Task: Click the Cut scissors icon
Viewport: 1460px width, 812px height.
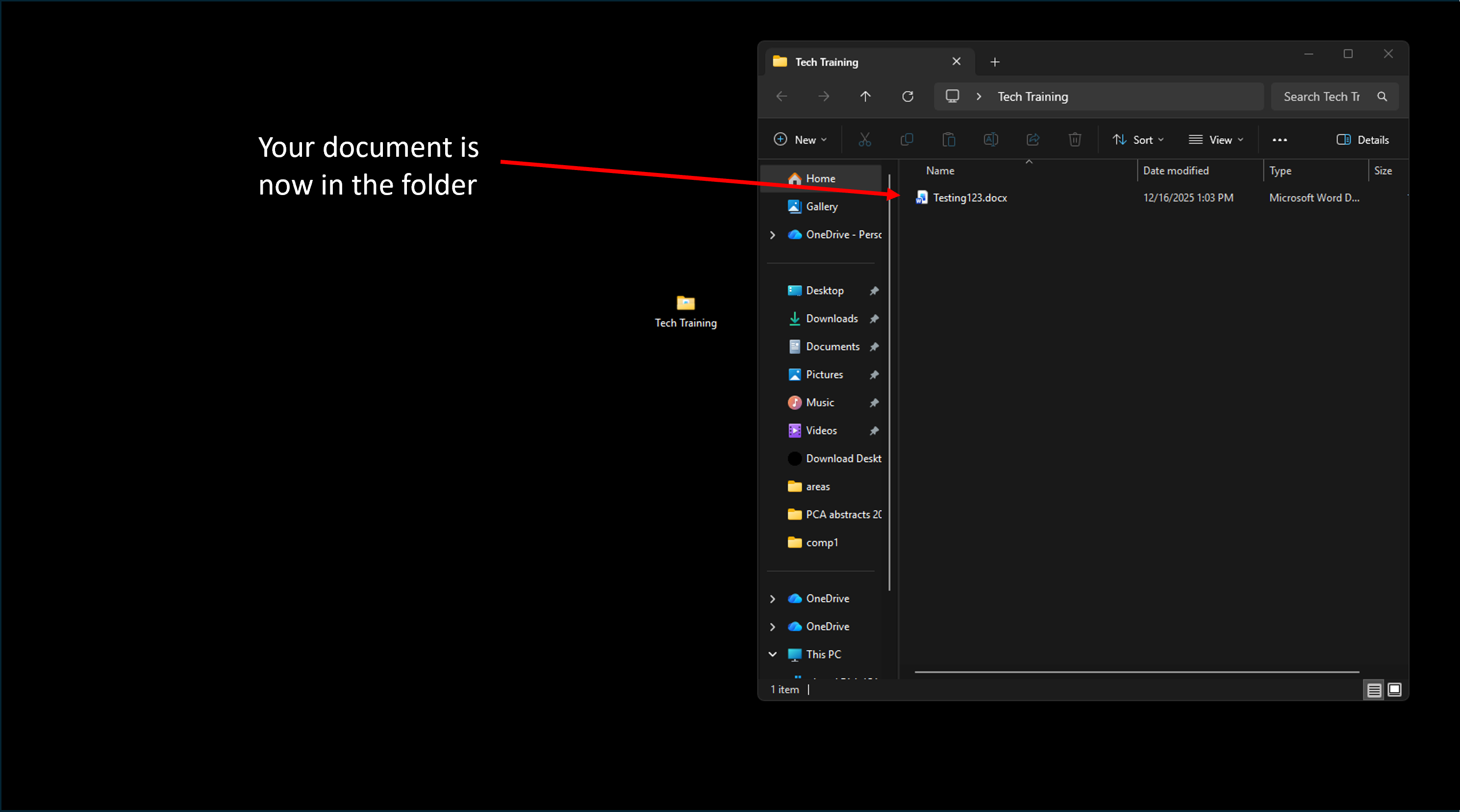Action: (864, 139)
